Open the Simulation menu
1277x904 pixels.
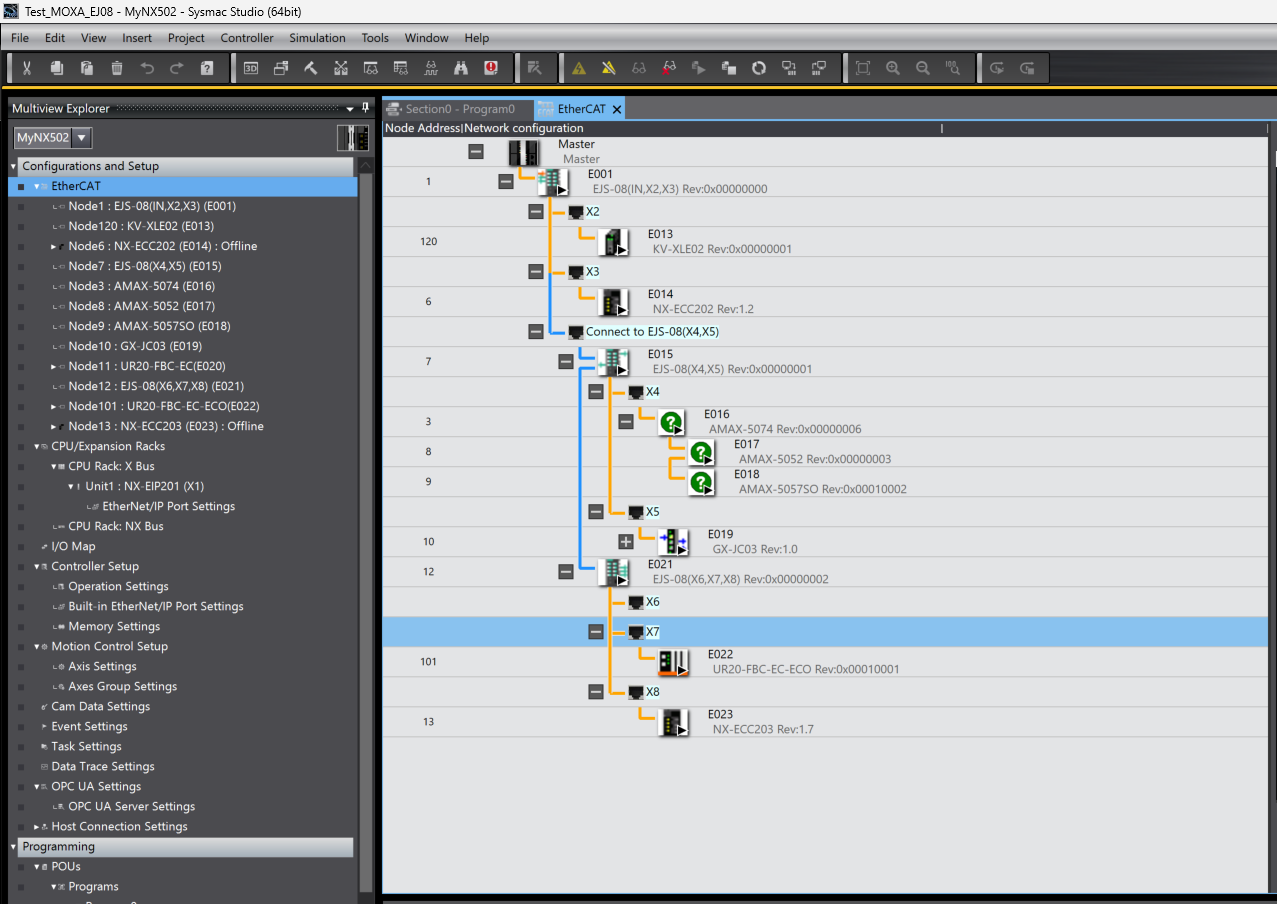[317, 38]
